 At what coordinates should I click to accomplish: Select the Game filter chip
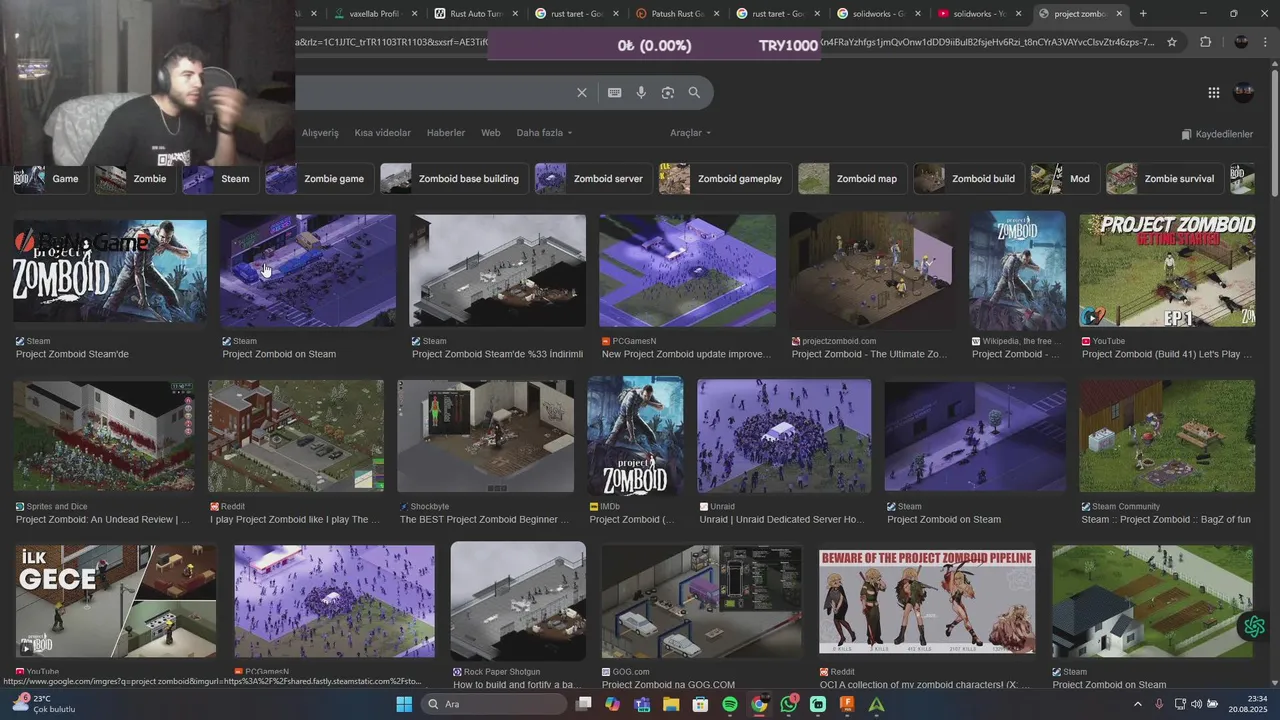[50, 179]
